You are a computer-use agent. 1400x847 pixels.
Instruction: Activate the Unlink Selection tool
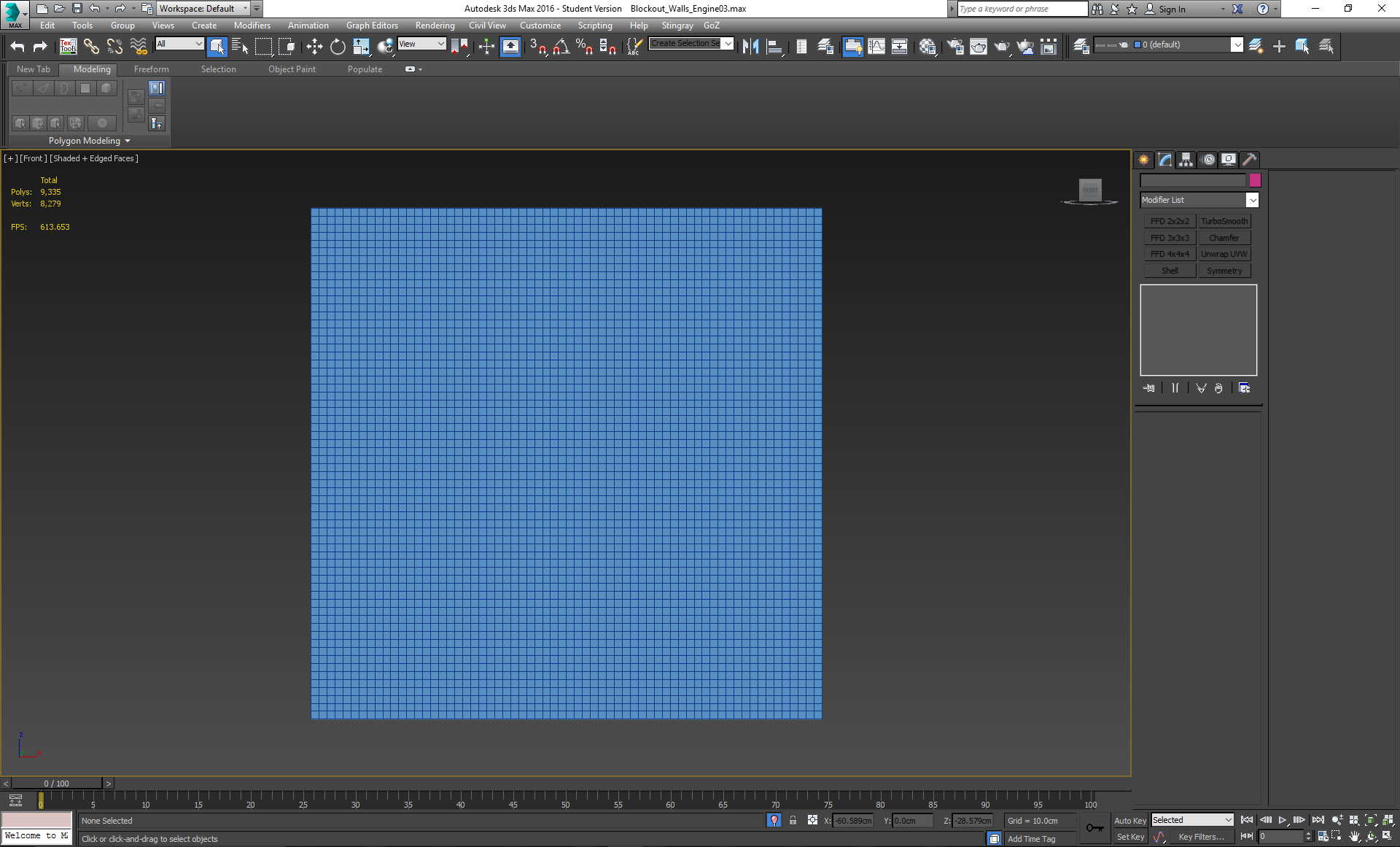[114, 47]
